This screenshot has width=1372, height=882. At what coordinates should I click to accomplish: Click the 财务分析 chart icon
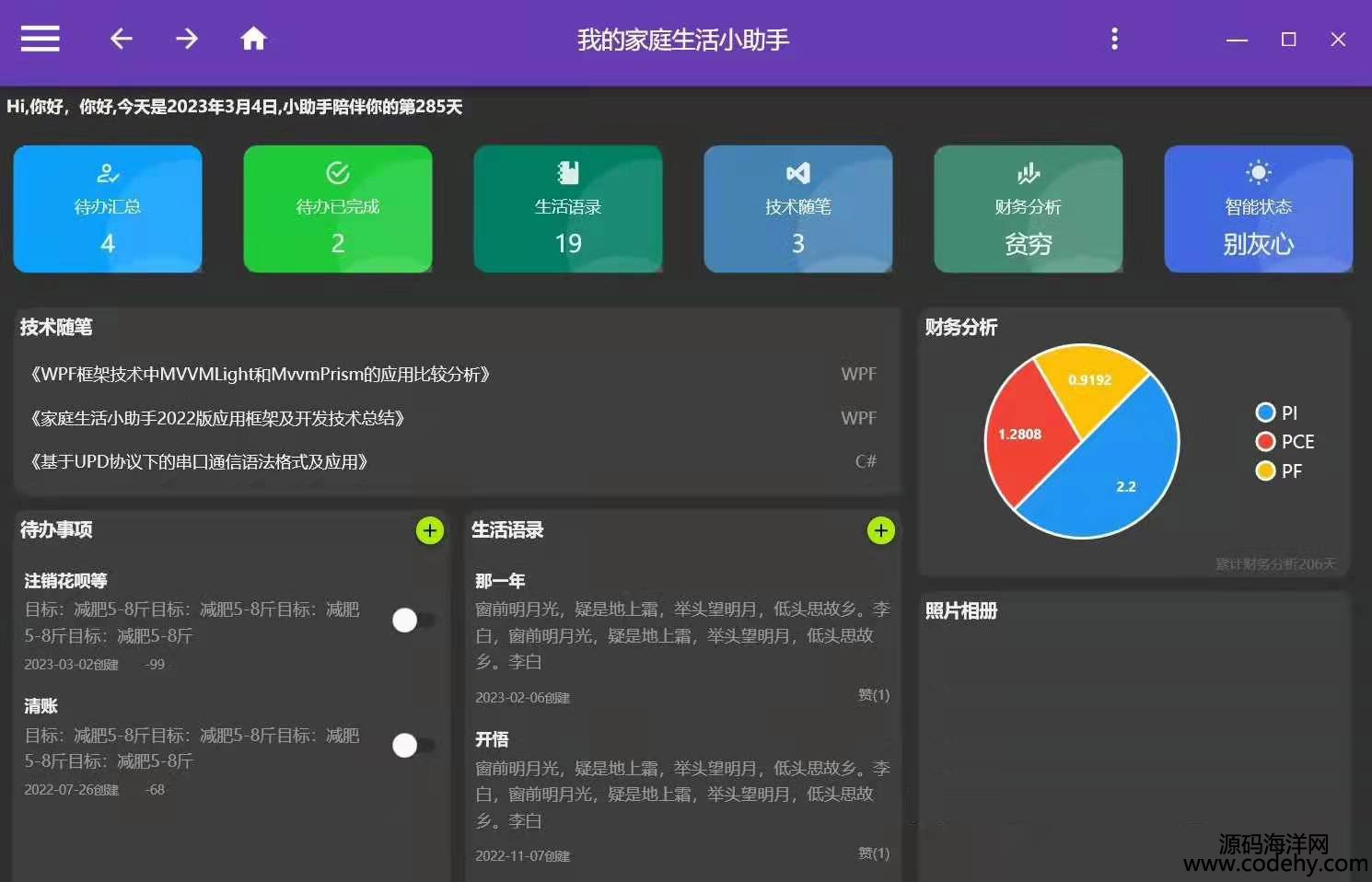1029,173
